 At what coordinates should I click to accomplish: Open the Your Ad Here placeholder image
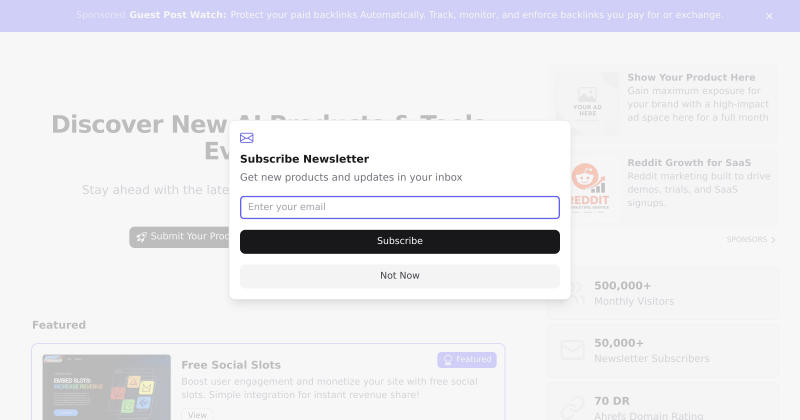(x=587, y=101)
